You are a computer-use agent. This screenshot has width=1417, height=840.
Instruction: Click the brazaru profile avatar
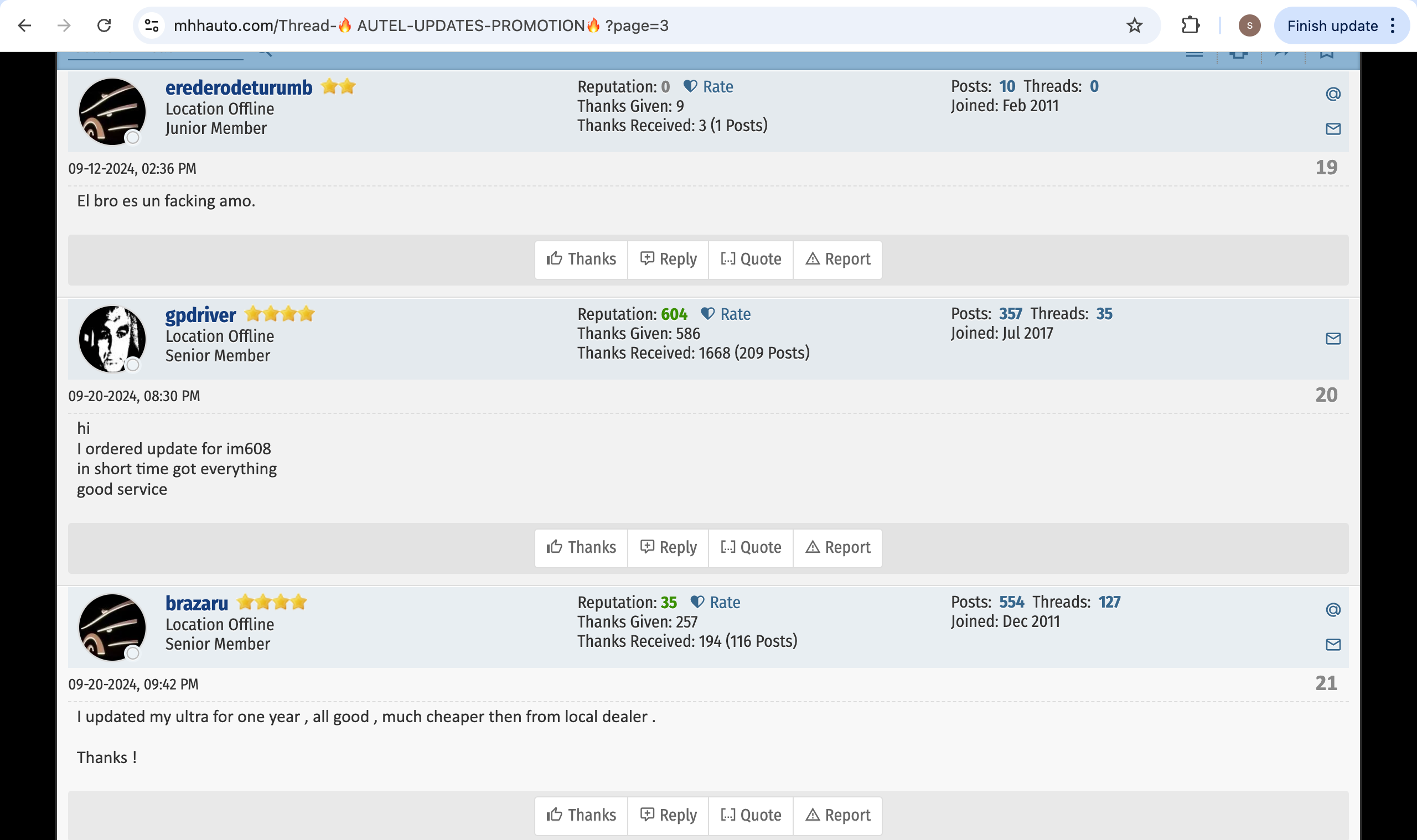click(x=112, y=627)
